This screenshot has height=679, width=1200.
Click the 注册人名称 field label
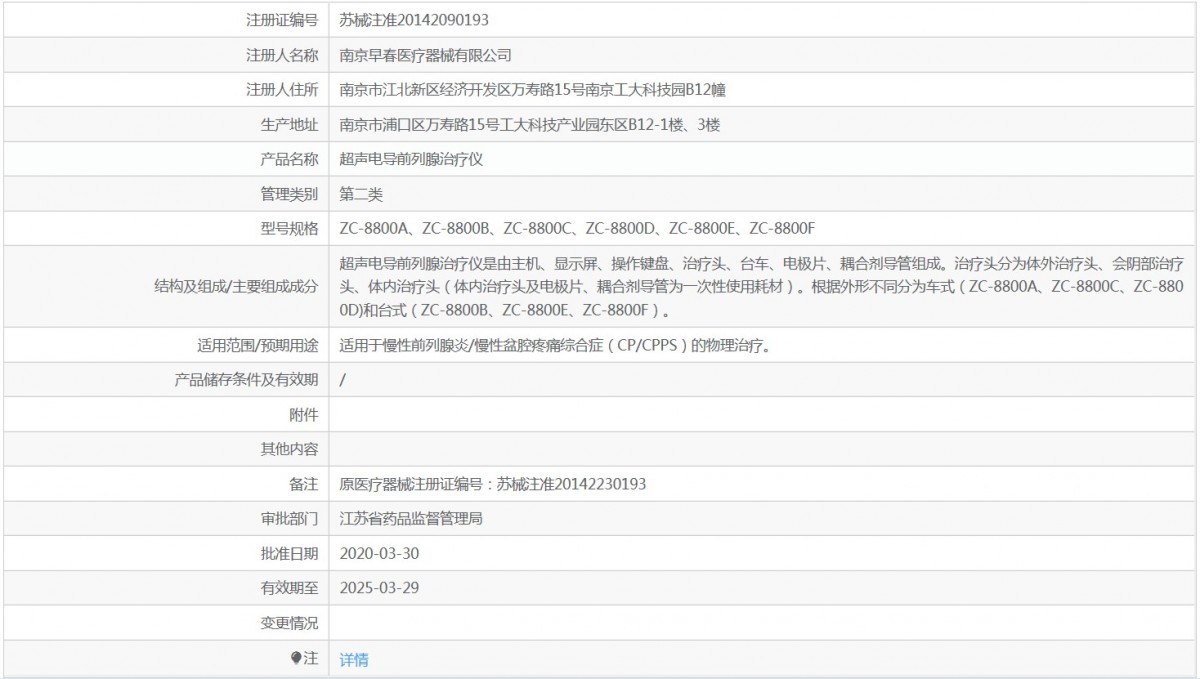(282, 55)
